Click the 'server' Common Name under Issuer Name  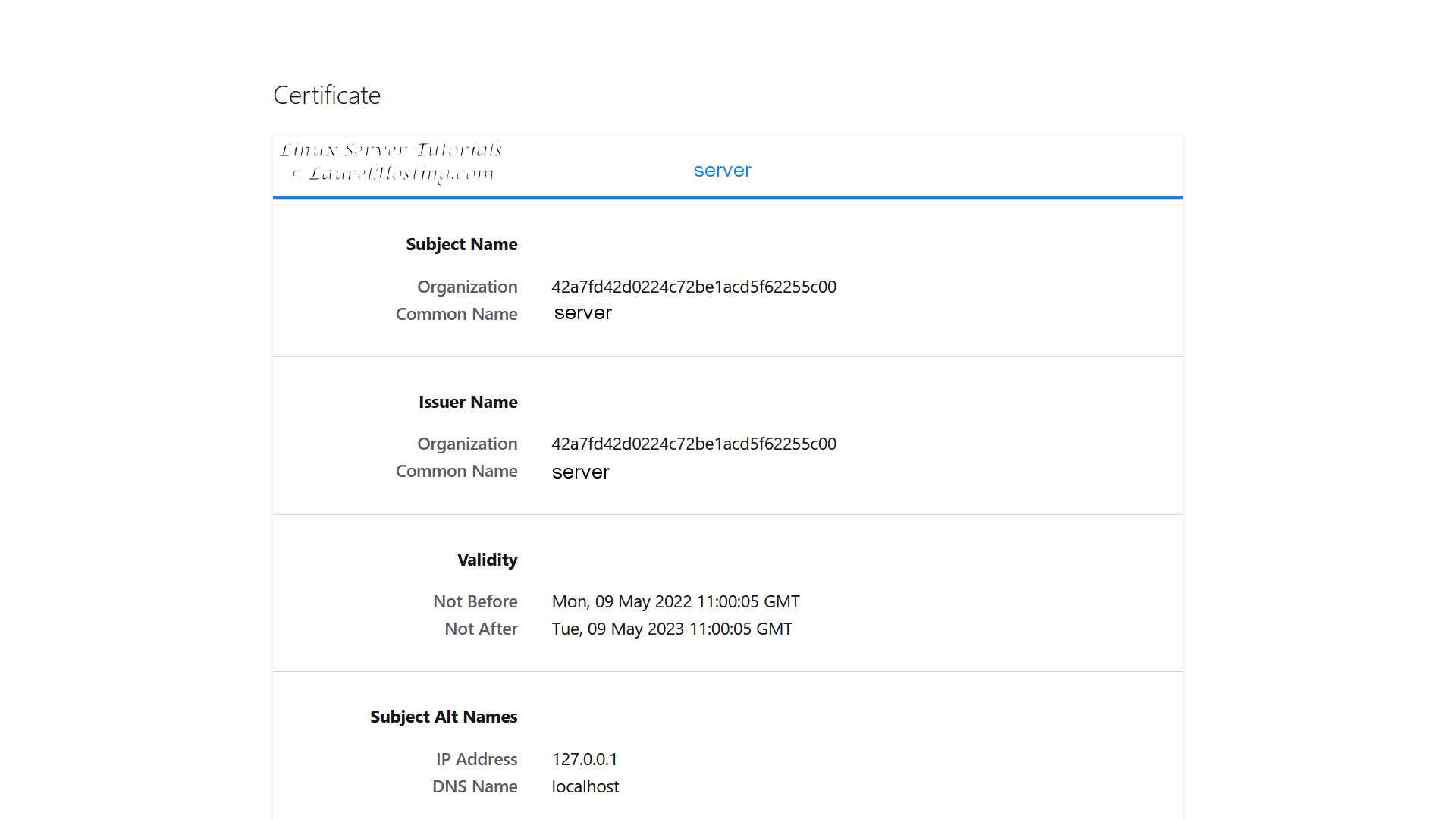[580, 472]
